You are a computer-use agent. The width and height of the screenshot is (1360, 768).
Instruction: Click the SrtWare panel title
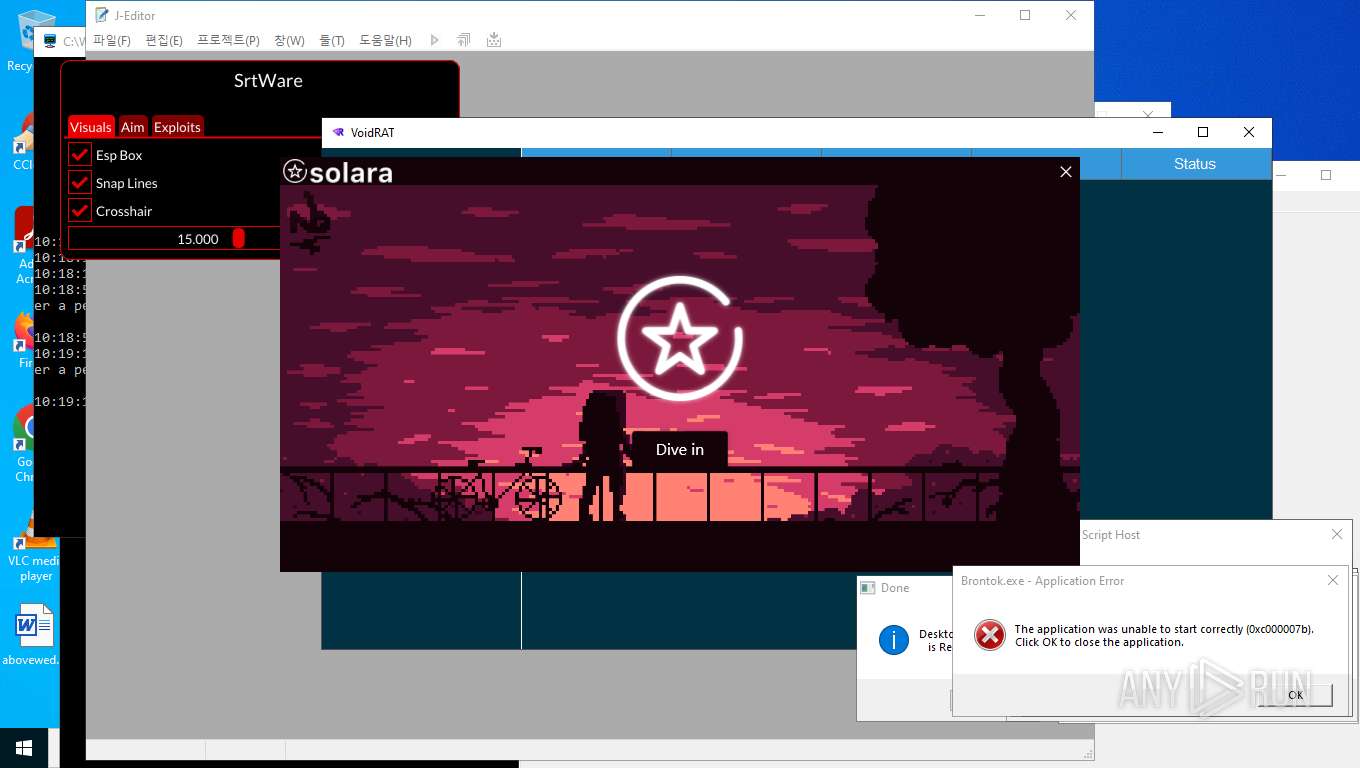pos(268,81)
